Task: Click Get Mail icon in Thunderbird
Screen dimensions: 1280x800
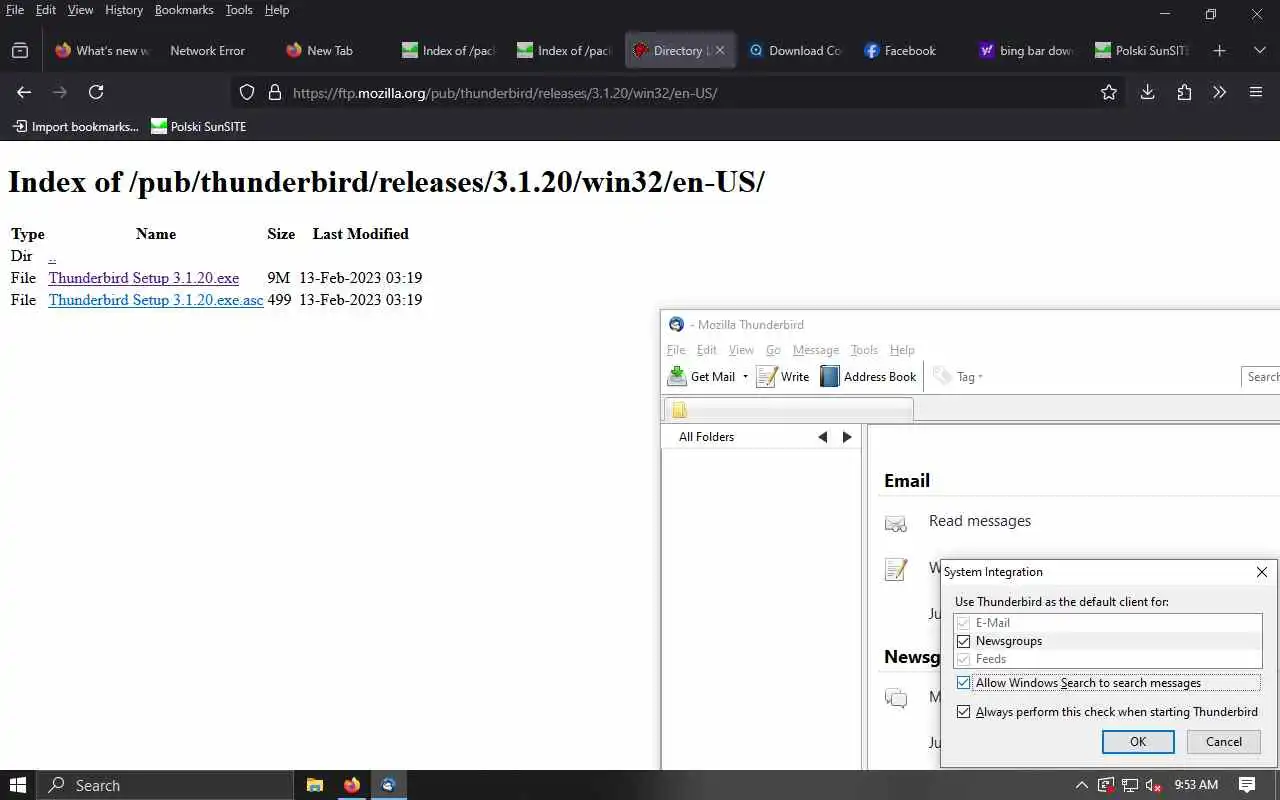Action: (677, 376)
